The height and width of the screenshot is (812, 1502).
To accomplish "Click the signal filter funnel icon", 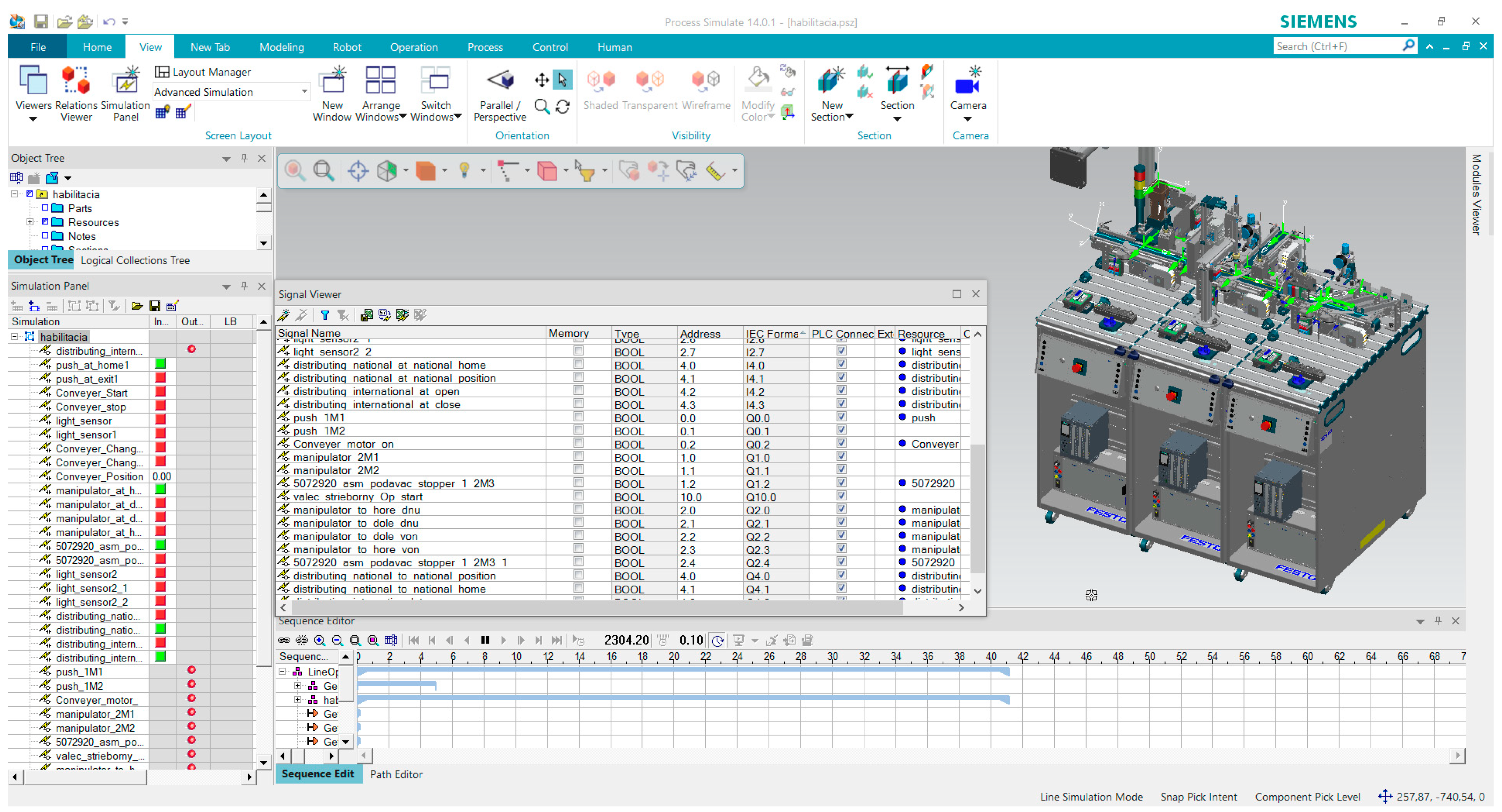I will click(x=325, y=316).
